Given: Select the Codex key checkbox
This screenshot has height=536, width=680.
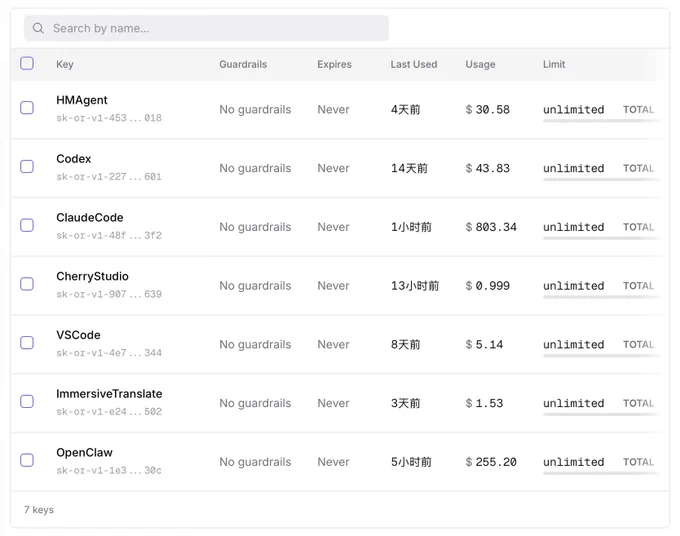Looking at the screenshot, I should point(27,166).
